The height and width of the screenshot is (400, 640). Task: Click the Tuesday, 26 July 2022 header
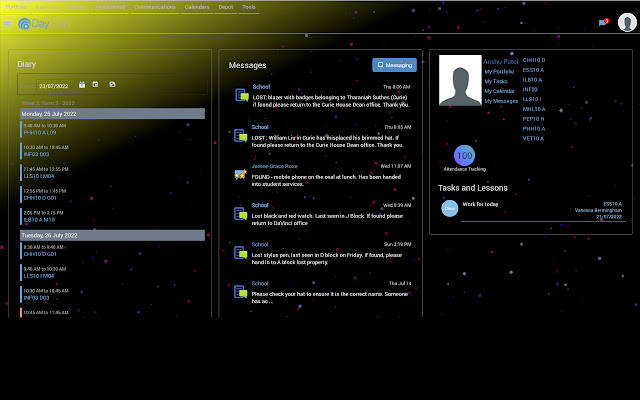[113, 235]
